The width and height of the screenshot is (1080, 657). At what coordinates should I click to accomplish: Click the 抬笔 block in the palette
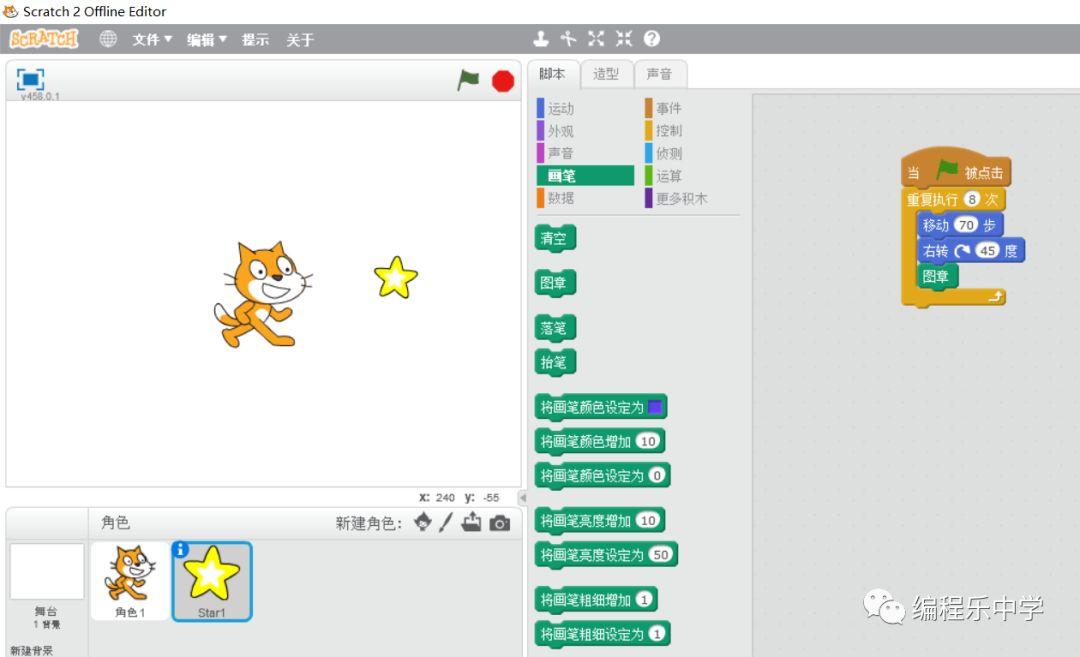[555, 362]
